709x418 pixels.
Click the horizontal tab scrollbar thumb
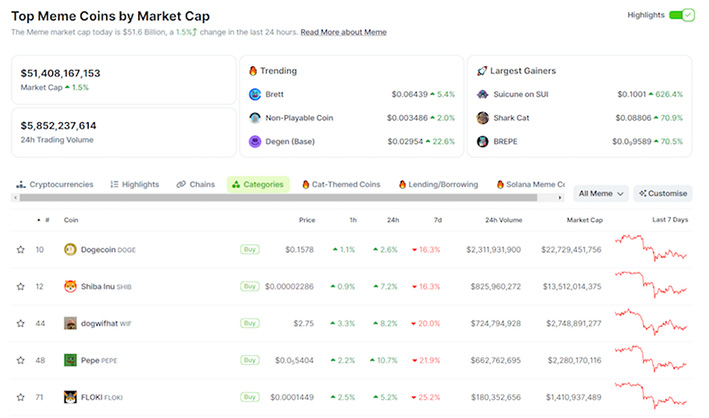[x=278, y=198]
